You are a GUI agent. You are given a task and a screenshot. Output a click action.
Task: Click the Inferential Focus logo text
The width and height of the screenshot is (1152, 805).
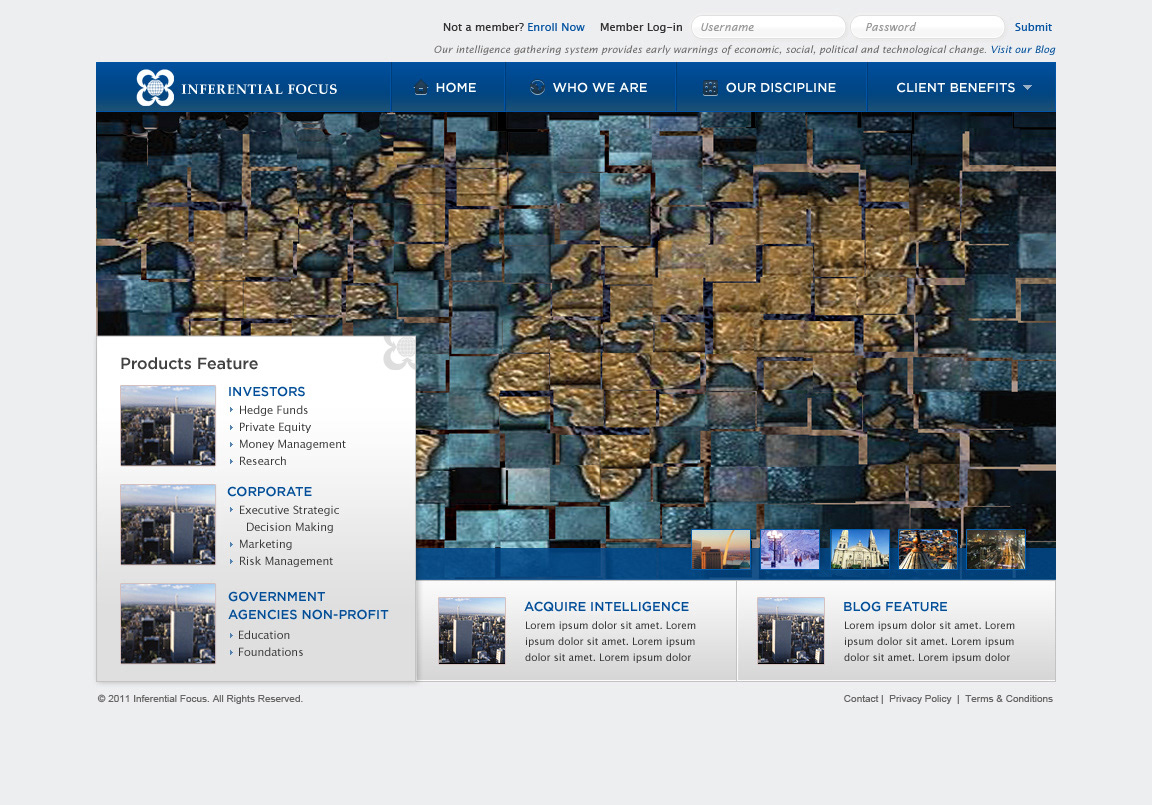click(x=259, y=89)
